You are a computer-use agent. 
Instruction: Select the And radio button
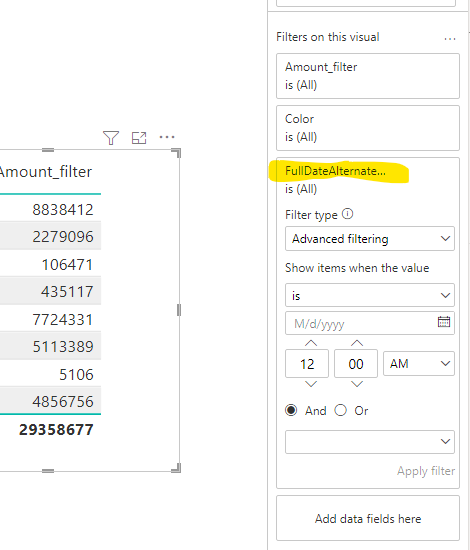click(x=291, y=410)
